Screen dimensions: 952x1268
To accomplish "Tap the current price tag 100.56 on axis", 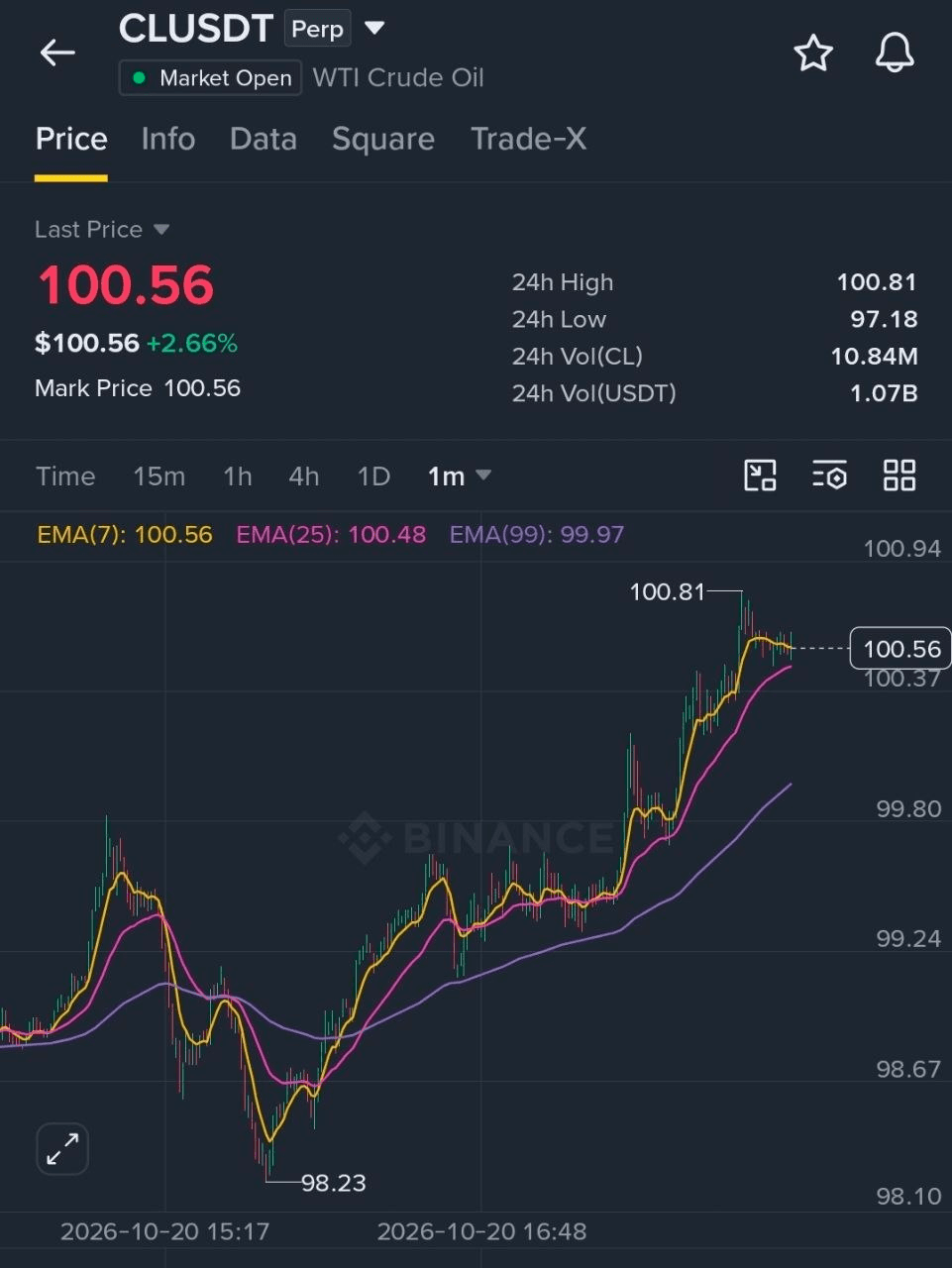I will point(900,649).
